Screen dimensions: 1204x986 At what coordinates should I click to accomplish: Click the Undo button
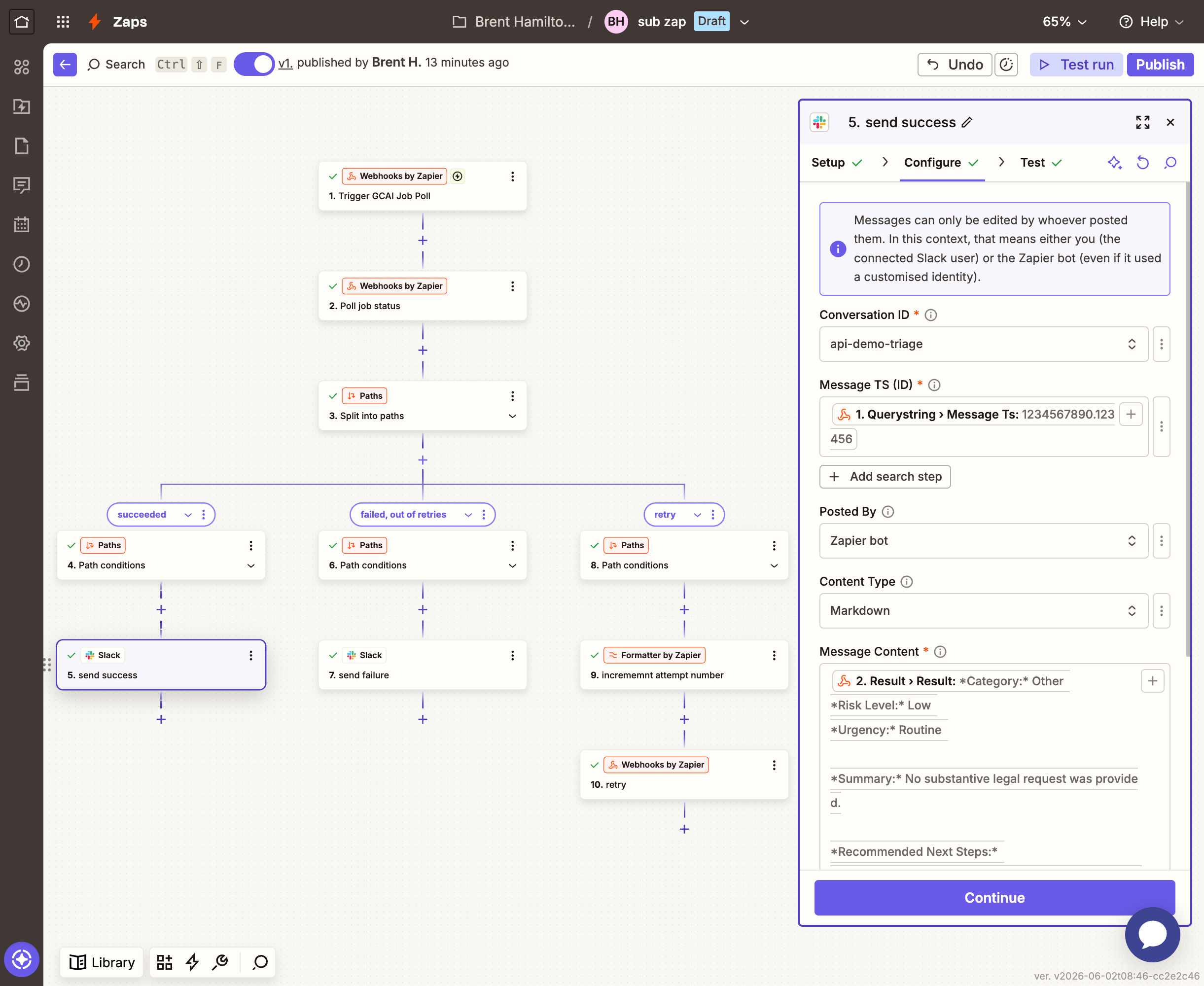[955, 65]
